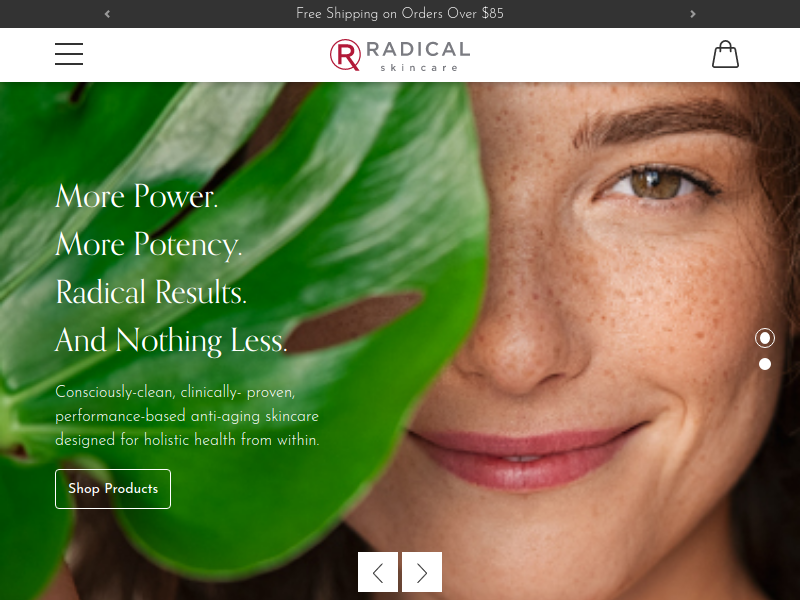This screenshot has height=600, width=800.
Task: Click the woman's smiling lips in banner
Action: (x=526, y=452)
